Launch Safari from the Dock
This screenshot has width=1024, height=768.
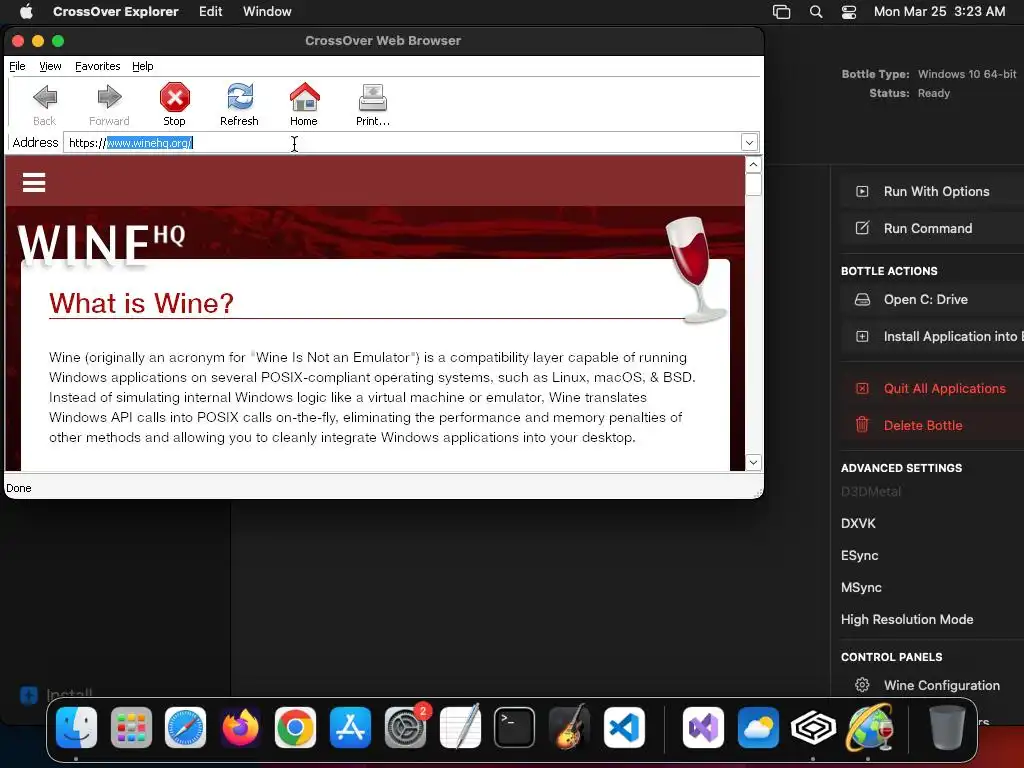click(185, 728)
